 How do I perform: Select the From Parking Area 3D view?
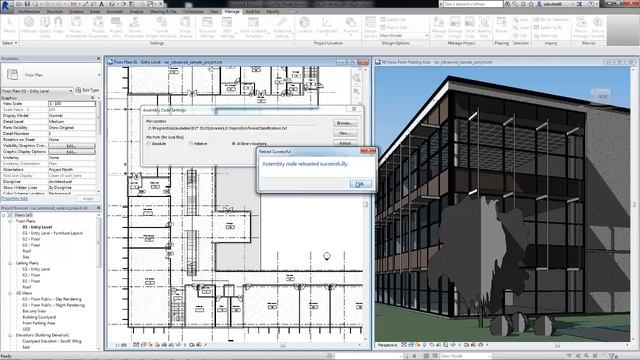(x=39, y=323)
